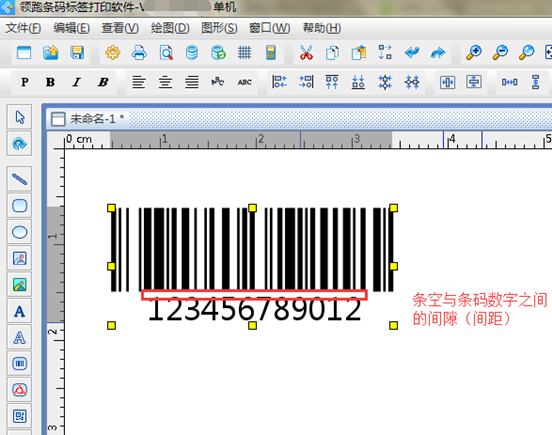Screen dimensions: 552x435
Task: Justify text alignment
Action: pos(192,82)
